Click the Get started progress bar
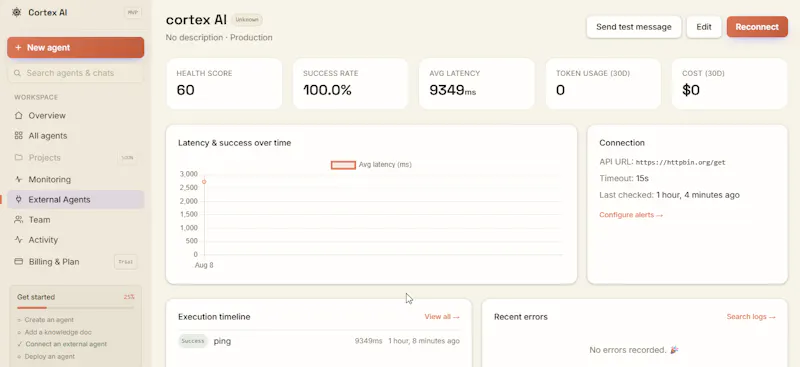This screenshot has height=367, width=800. click(76, 308)
